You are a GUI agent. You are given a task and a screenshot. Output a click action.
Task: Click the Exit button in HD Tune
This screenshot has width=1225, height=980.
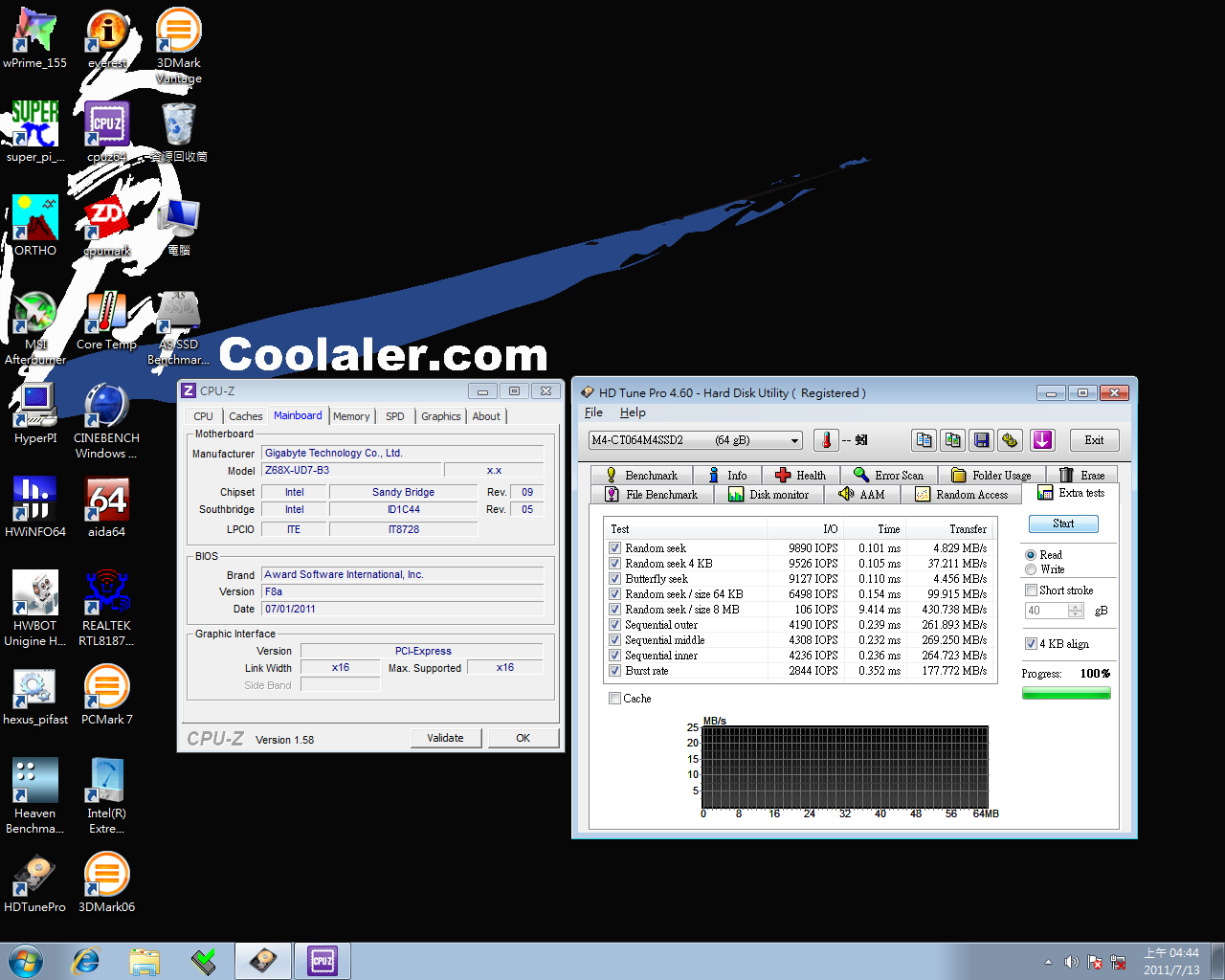click(x=1094, y=440)
